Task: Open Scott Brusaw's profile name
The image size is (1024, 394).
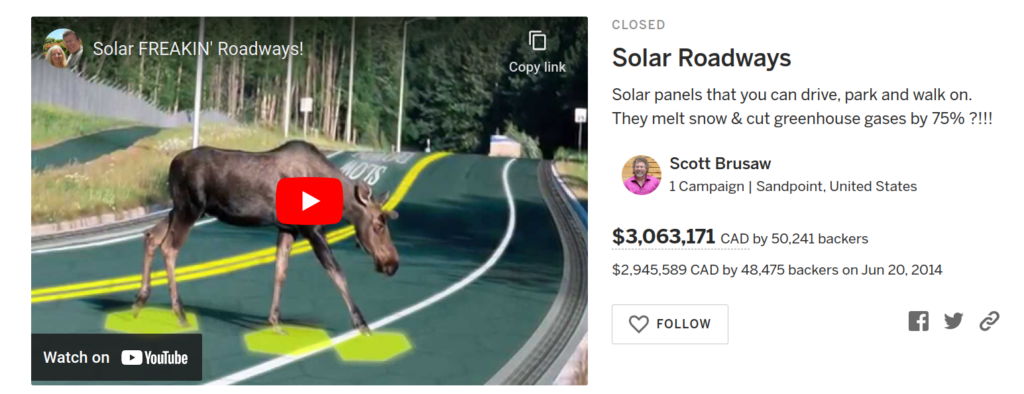Action: (720, 163)
